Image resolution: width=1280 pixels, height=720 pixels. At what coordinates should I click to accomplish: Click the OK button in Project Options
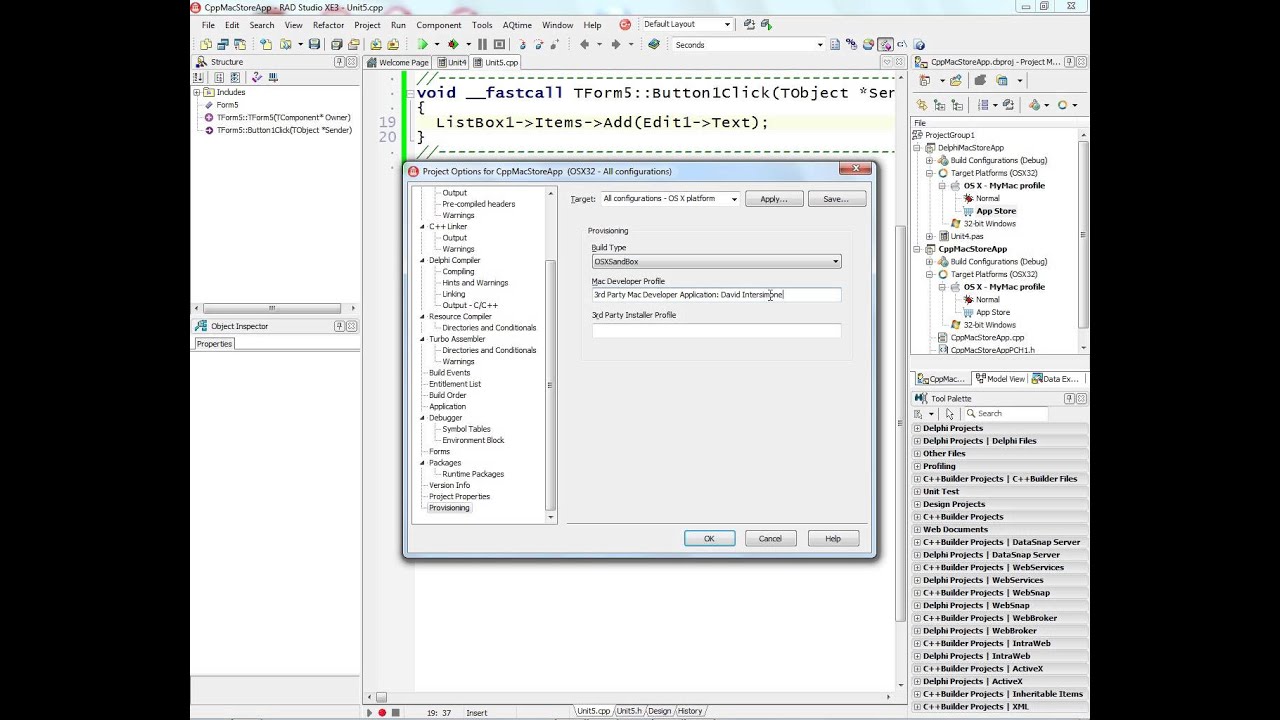(709, 538)
